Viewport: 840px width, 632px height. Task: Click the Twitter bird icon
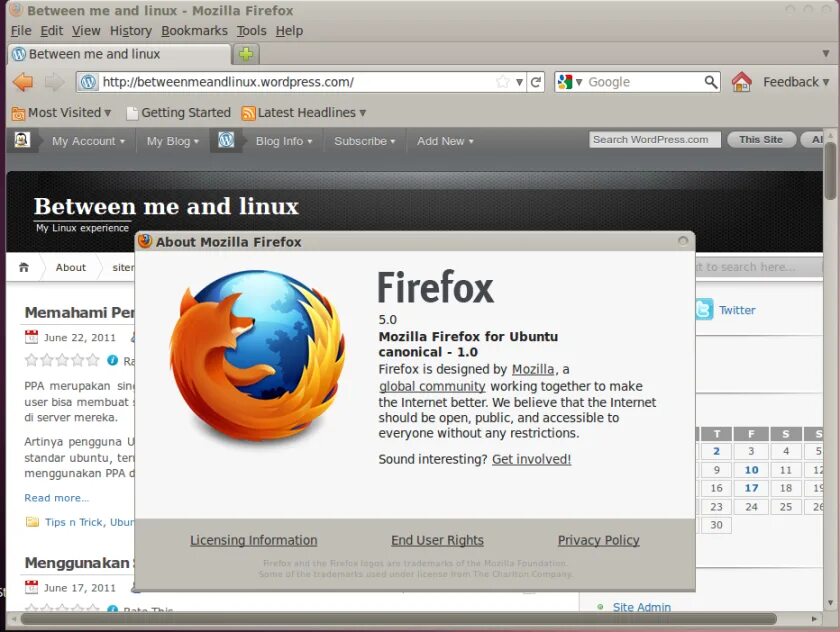pyautogui.click(x=704, y=310)
